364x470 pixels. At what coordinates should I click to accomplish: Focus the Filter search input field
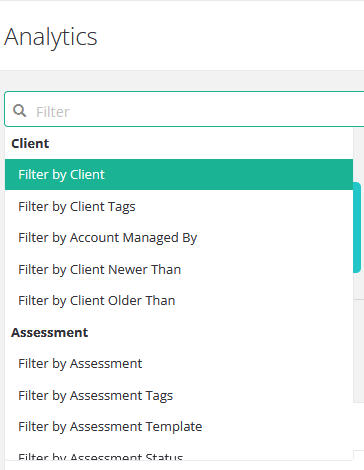click(x=184, y=109)
